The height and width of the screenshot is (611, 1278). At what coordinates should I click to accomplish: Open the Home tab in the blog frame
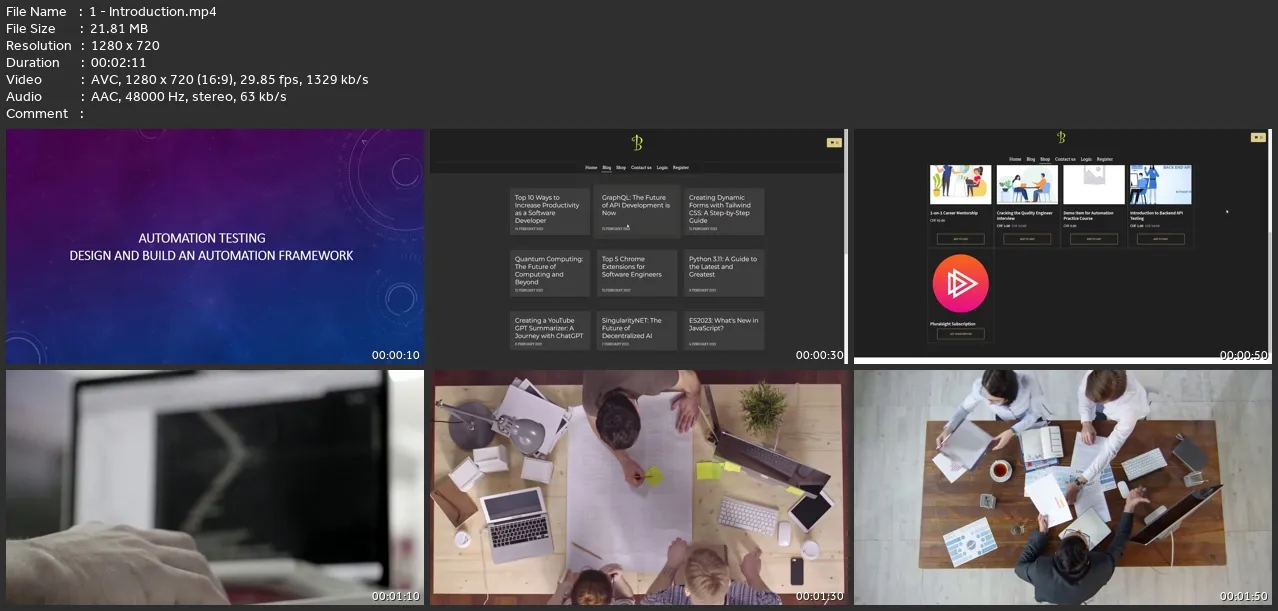coord(591,168)
